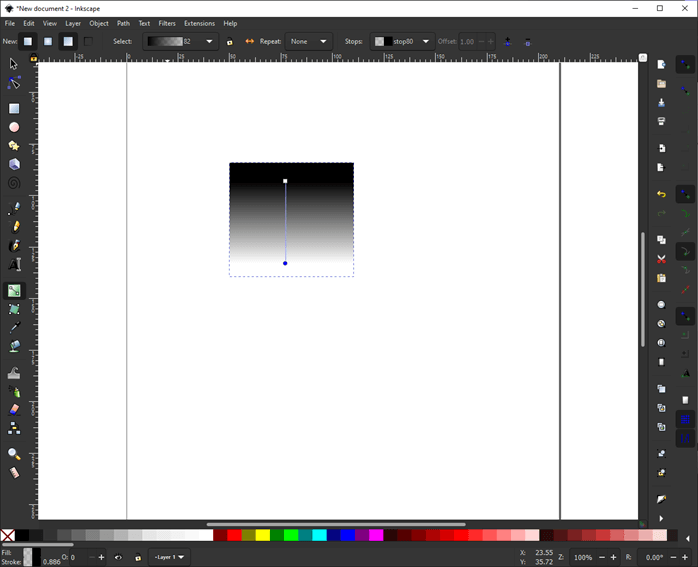This screenshot has width=698, height=567.
Task: Toggle the gradient link lock icon
Action: (x=230, y=42)
